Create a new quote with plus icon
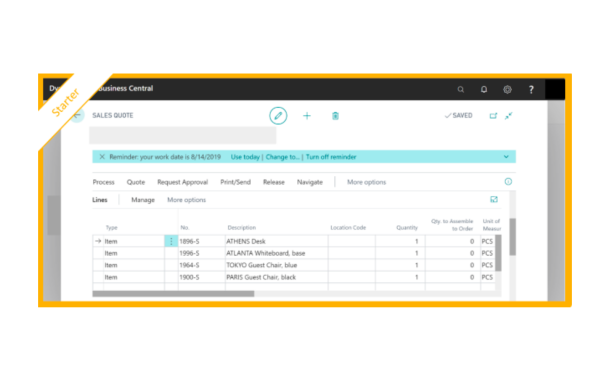The image size is (610, 381). 307,116
